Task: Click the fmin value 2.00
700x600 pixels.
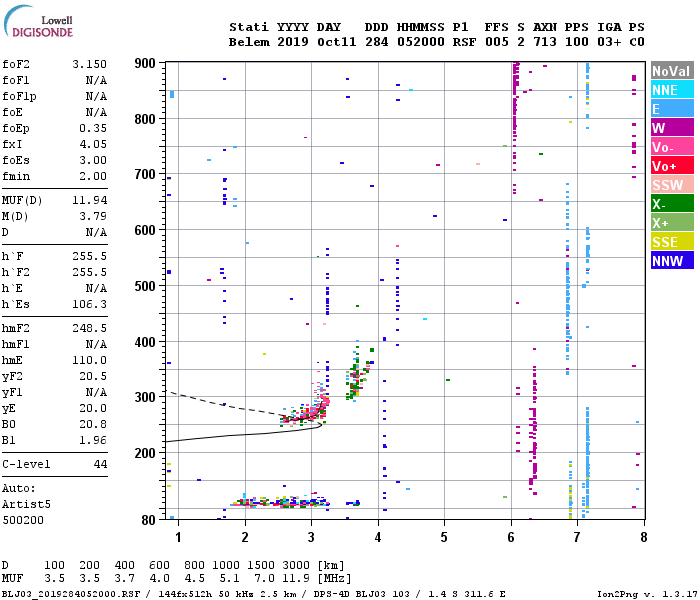Action: 93,176
